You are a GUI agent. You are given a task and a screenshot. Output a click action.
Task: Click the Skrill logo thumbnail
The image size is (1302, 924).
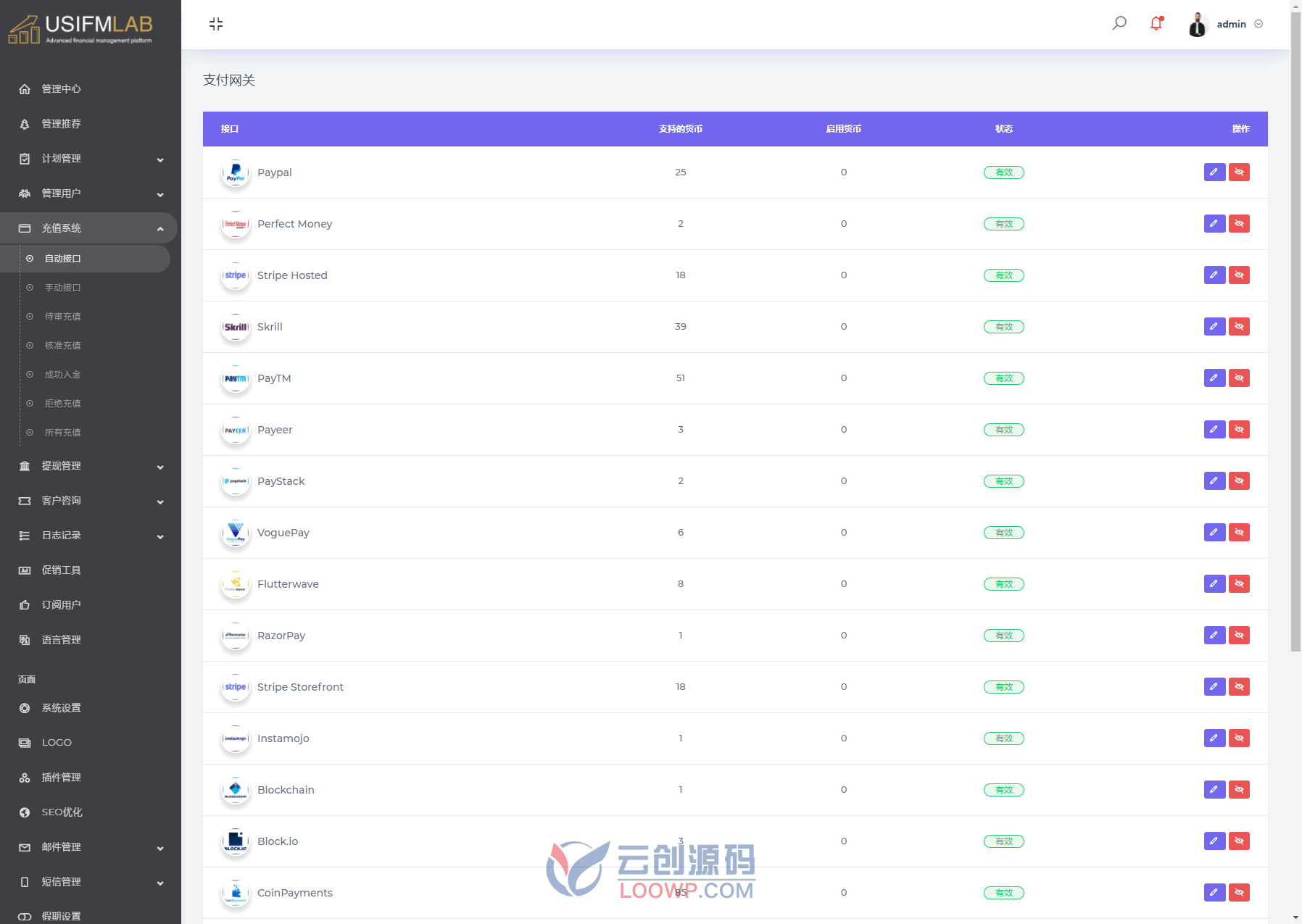click(x=236, y=327)
